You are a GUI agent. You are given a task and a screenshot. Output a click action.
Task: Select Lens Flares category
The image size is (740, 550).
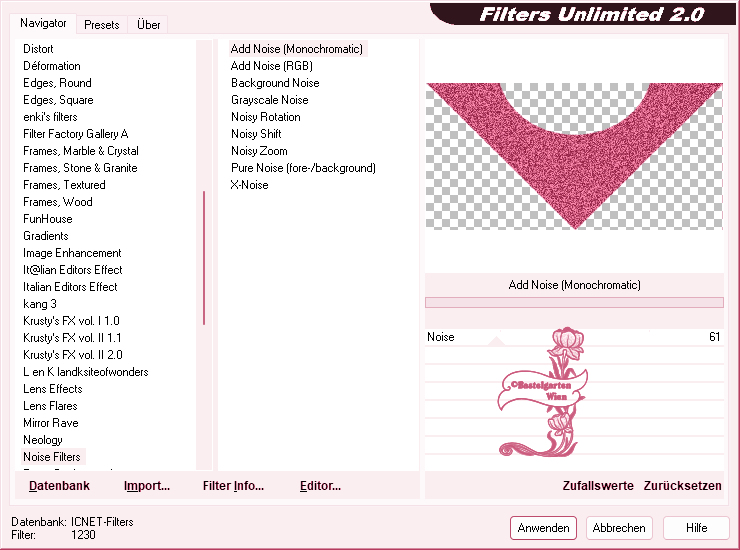[50, 406]
